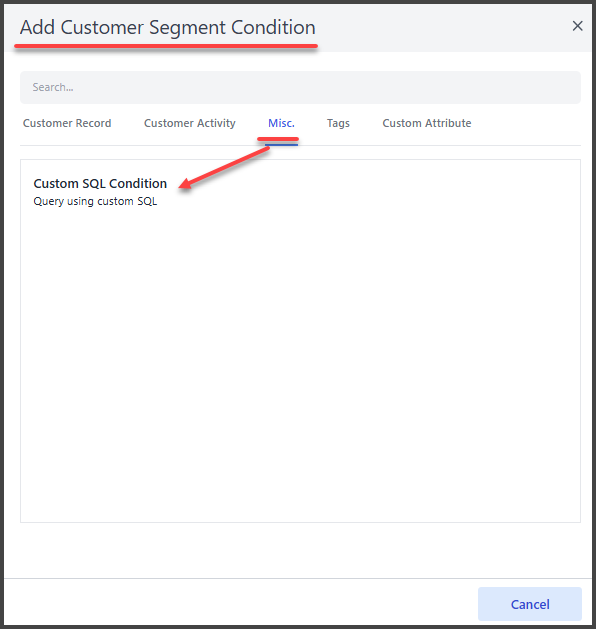596x629 pixels.
Task: Click the gray header bar beside the title
Action: (441, 28)
